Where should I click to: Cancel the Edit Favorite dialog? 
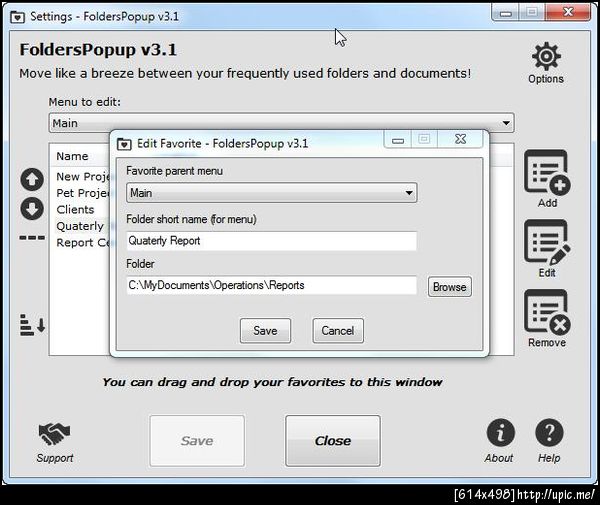click(x=338, y=331)
